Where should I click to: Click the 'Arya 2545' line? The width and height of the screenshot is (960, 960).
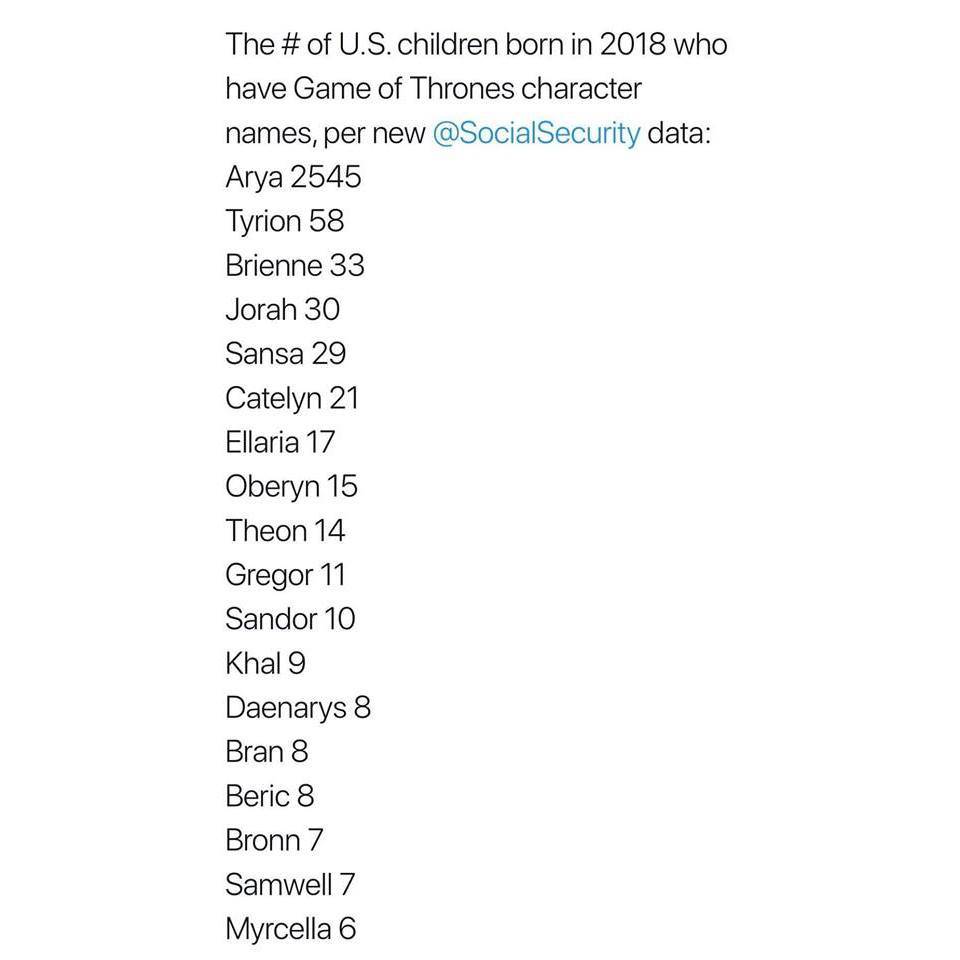(x=293, y=177)
